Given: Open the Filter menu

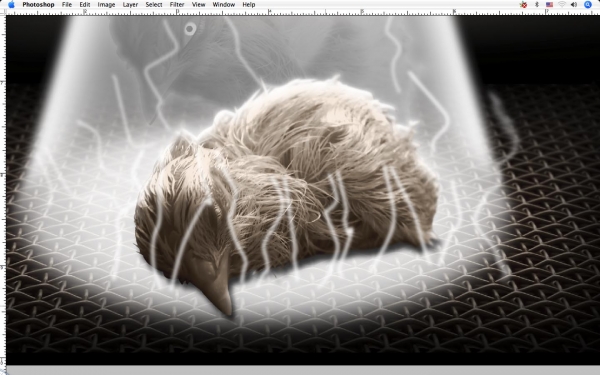Looking at the screenshot, I should tap(177, 5).
